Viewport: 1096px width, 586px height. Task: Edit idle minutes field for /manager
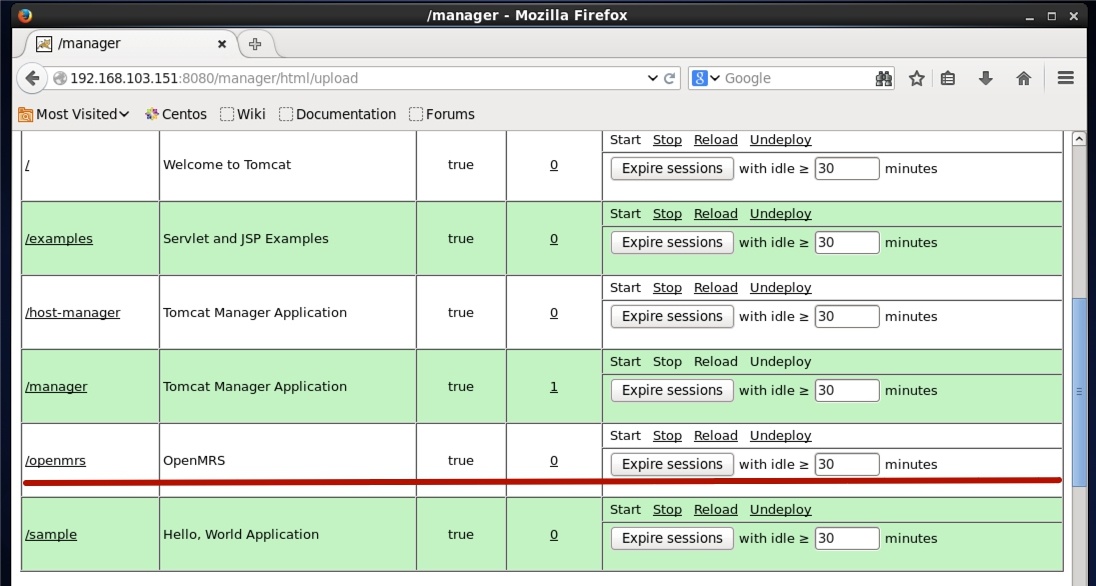[x=846, y=390]
